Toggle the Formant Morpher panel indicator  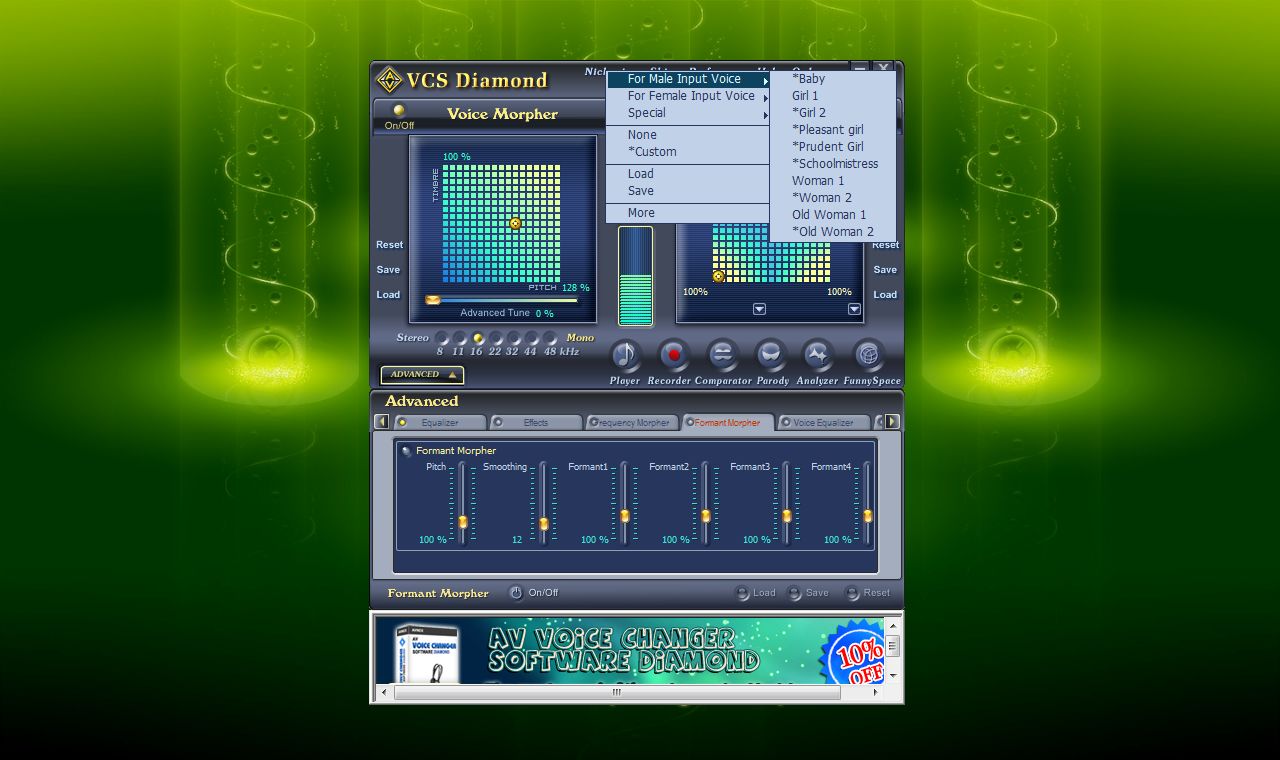coord(406,451)
